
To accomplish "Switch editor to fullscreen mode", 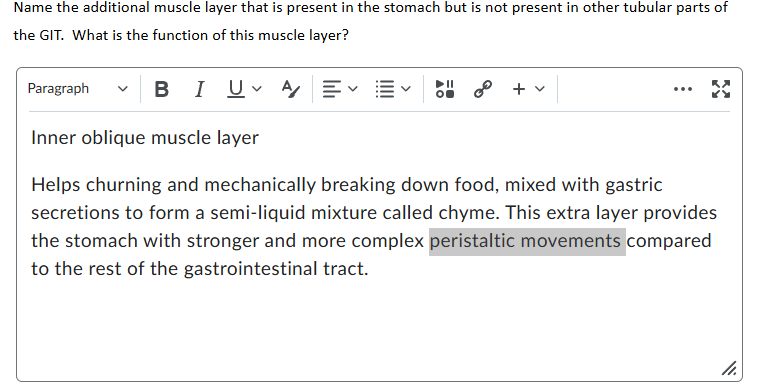I will point(721,89).
